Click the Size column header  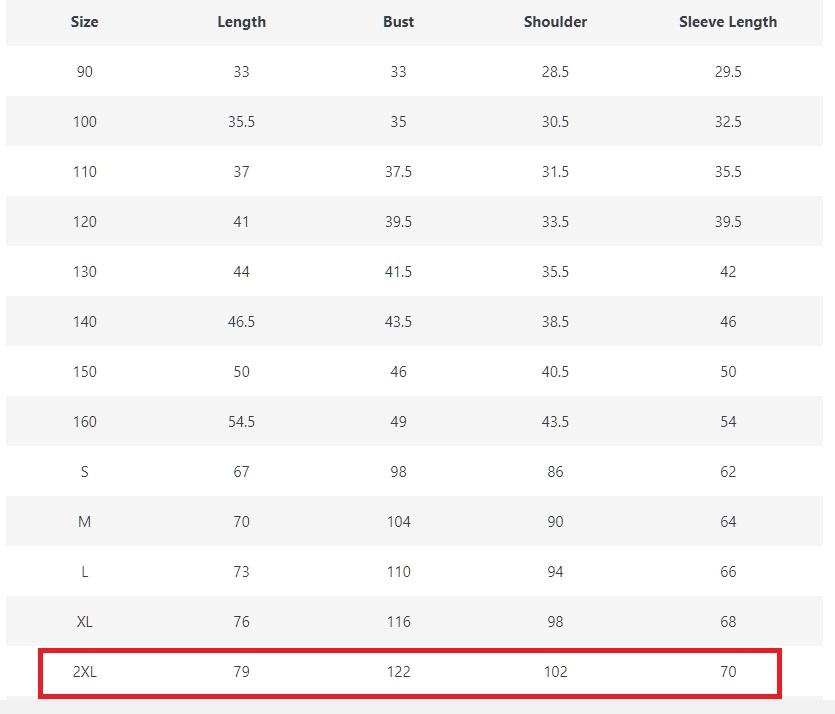click(x=85, y=22)
